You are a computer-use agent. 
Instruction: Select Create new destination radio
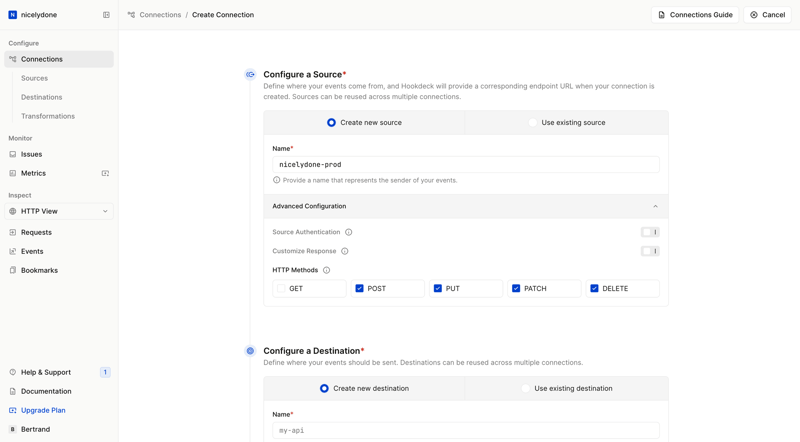click(324, 388)
